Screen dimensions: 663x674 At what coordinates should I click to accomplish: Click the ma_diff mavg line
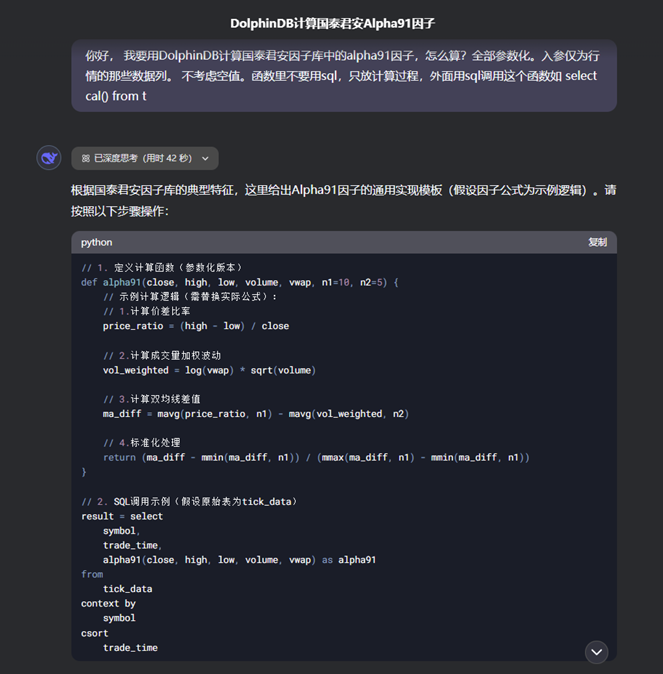(255, 414)
